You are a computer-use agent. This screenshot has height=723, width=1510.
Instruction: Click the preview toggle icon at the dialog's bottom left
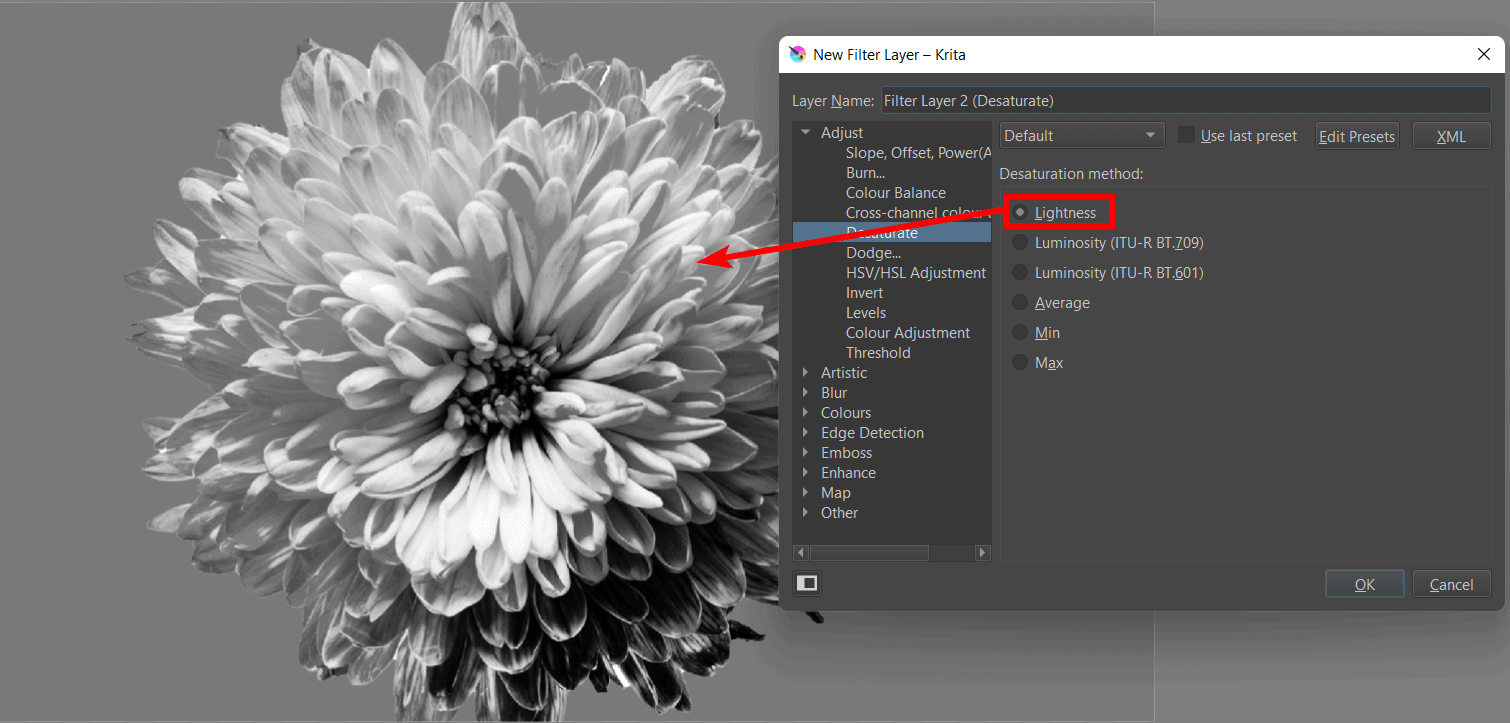[807, 583]
